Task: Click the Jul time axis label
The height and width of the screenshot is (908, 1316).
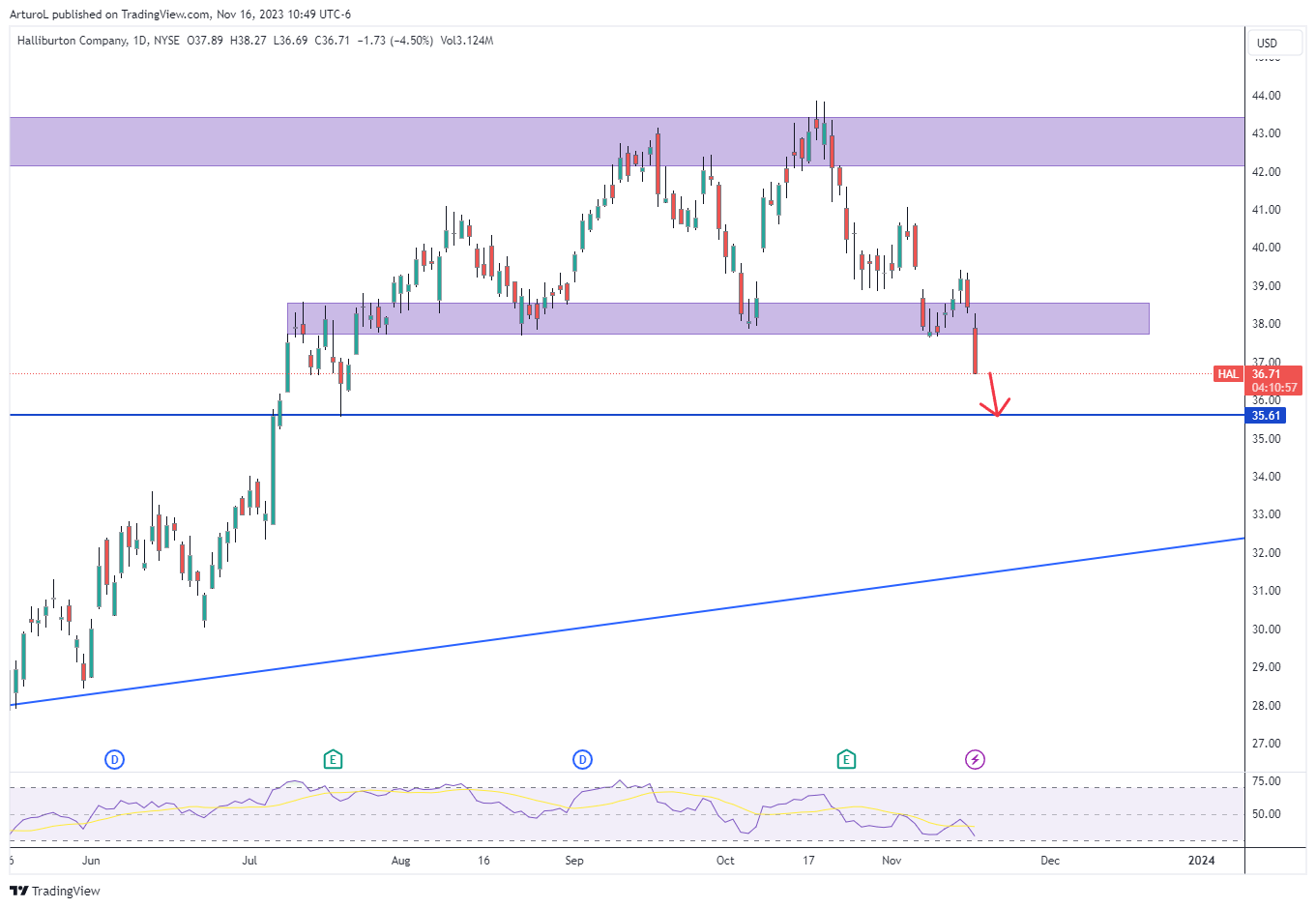Action: pos(249,861)
